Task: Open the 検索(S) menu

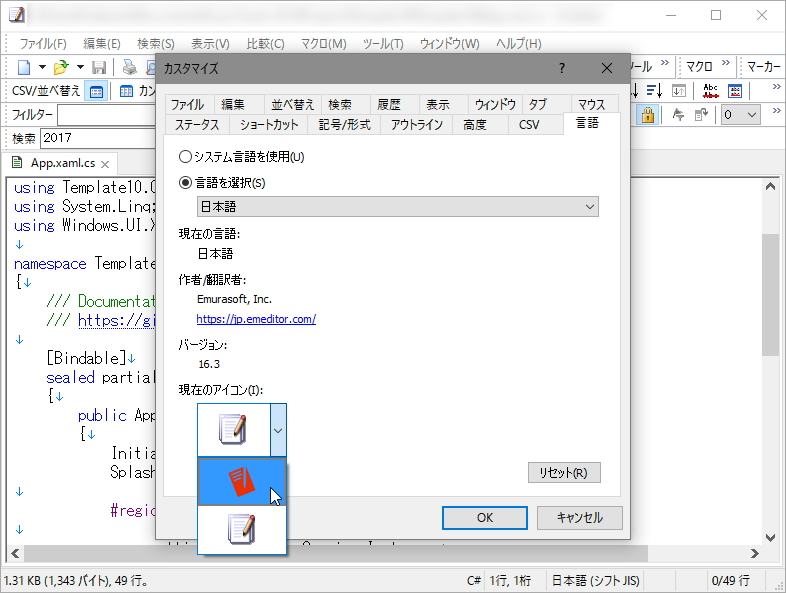Action: [156, 44]
